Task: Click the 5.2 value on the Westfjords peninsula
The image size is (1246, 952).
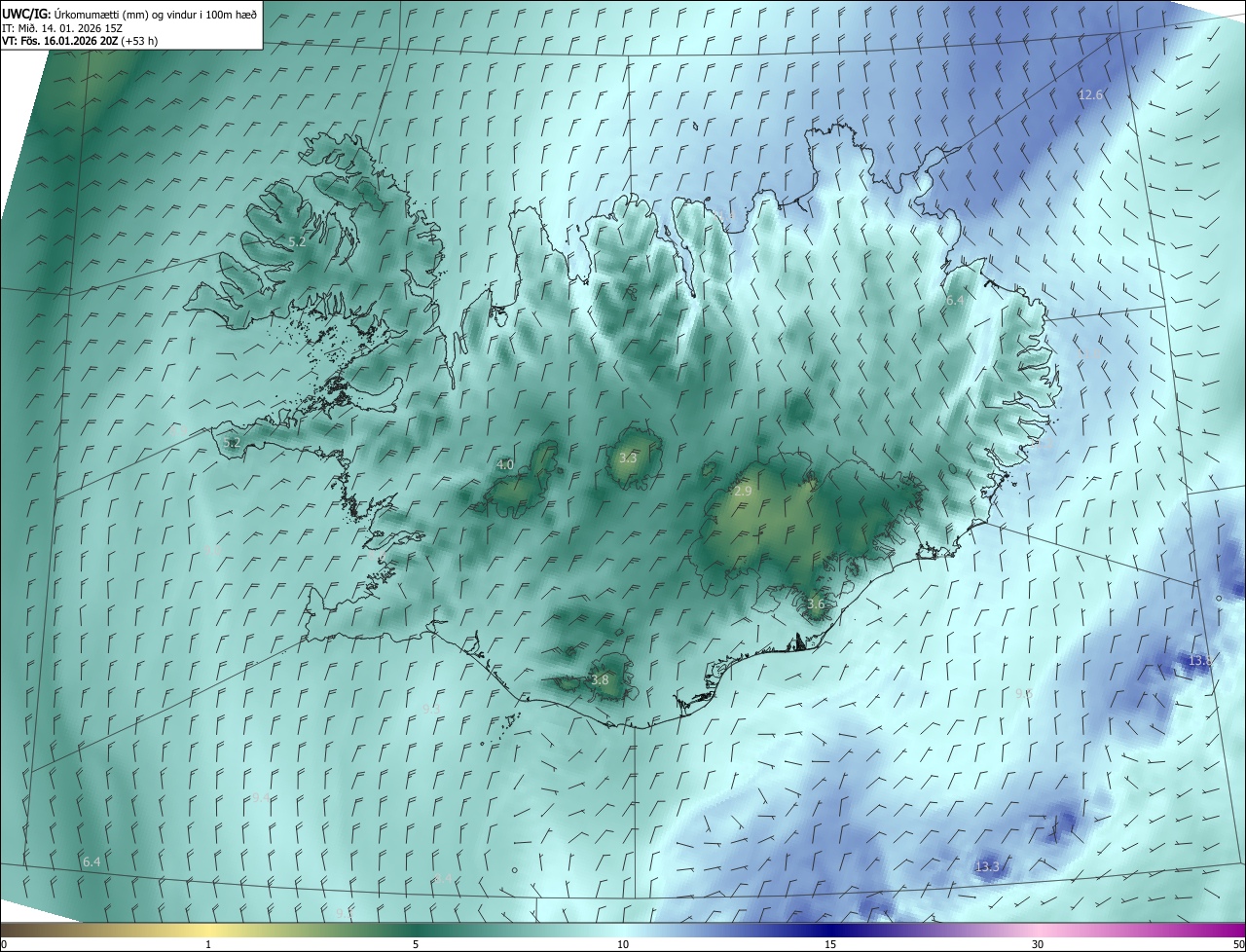Action: (297, 241)
